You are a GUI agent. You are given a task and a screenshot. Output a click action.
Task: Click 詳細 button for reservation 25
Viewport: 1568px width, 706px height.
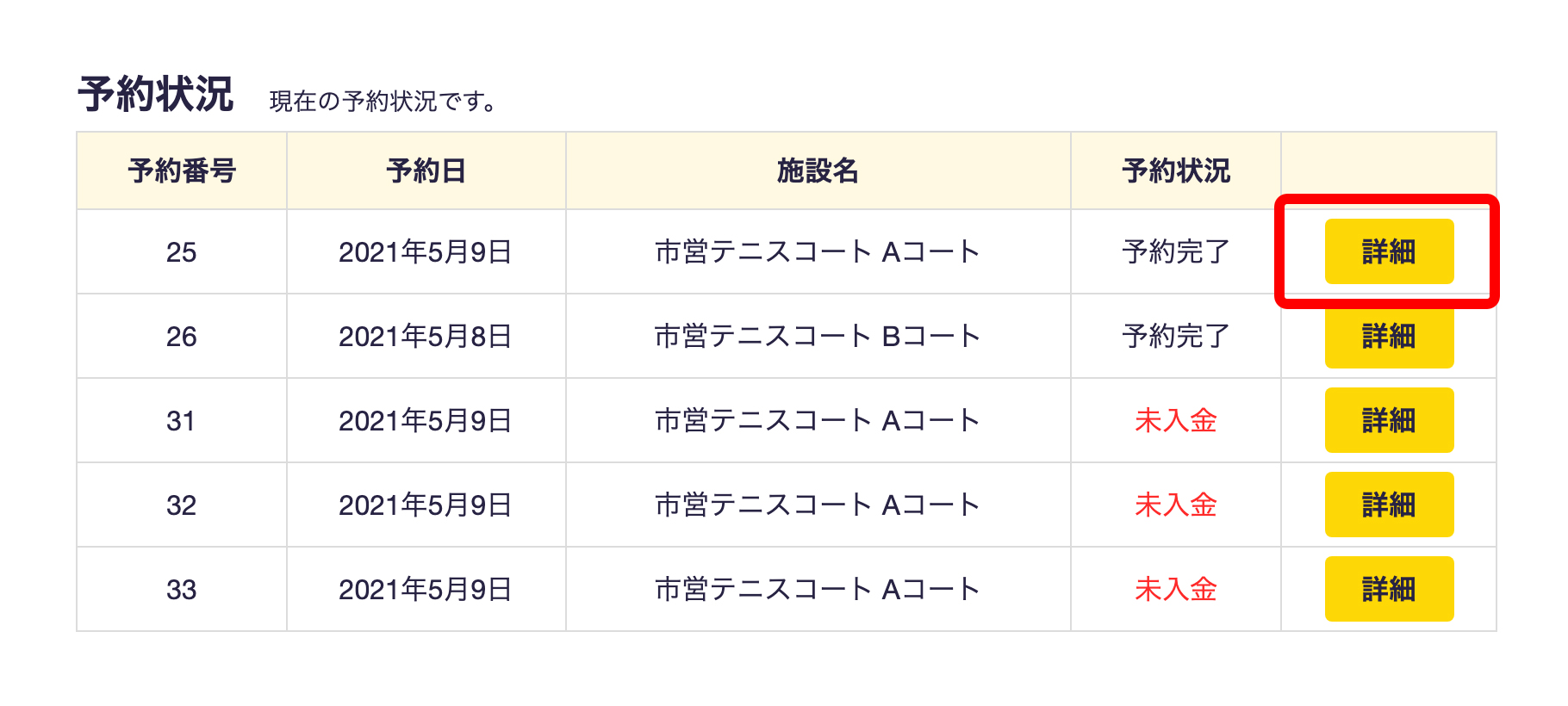[x=1388, y=251]
